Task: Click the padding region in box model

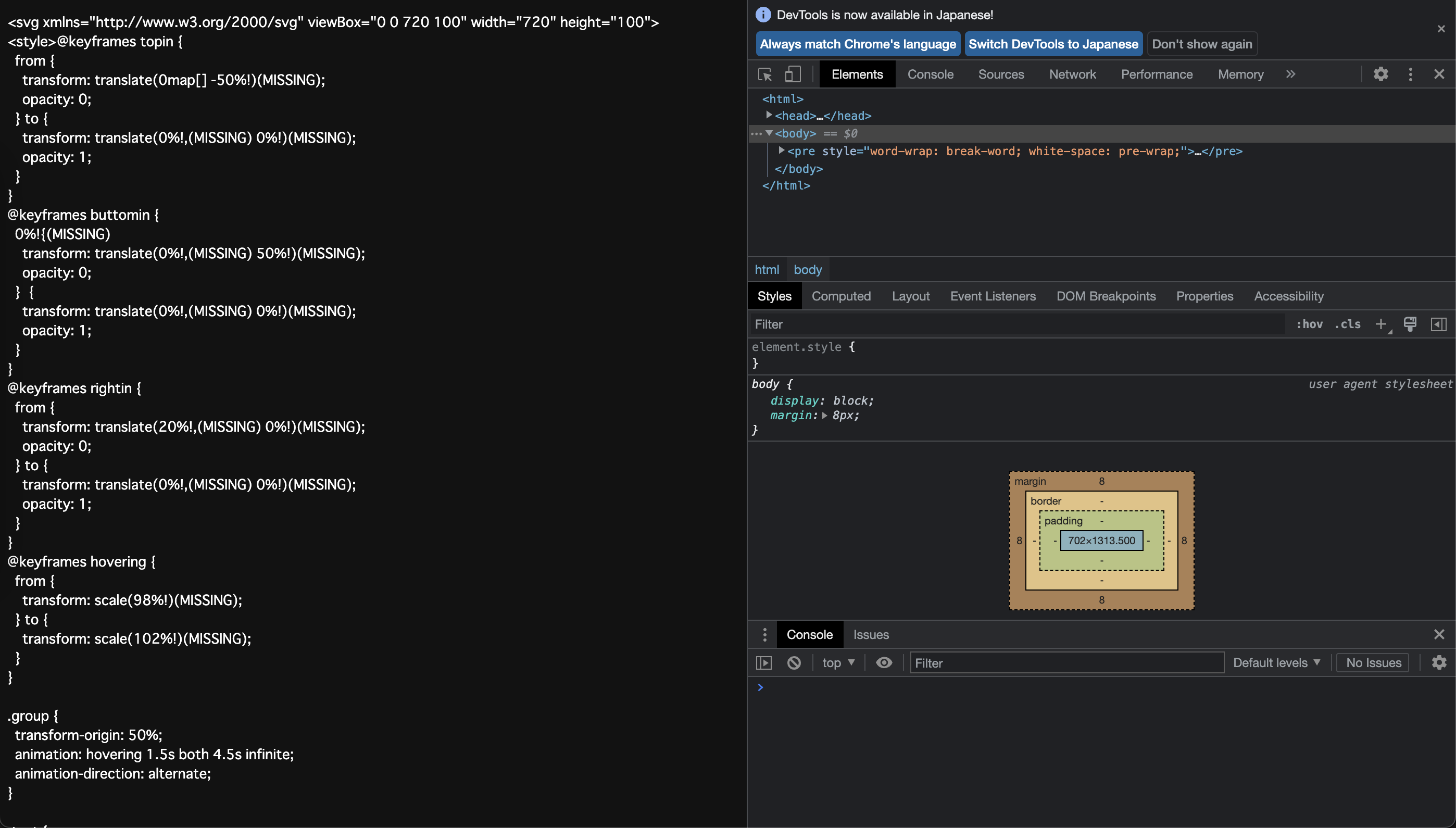Action: click(1063, 521)
